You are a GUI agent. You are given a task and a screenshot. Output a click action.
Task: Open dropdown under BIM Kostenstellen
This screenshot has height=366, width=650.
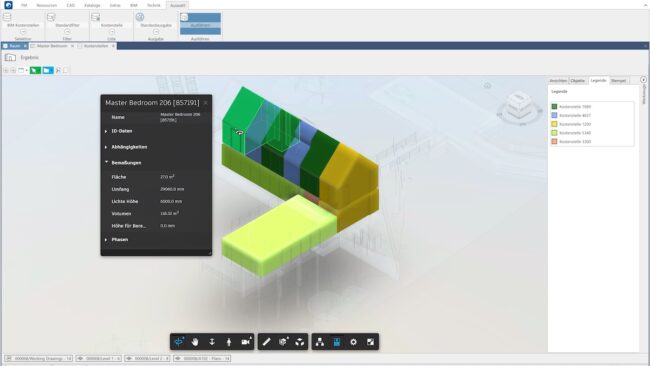pos(23,32)
